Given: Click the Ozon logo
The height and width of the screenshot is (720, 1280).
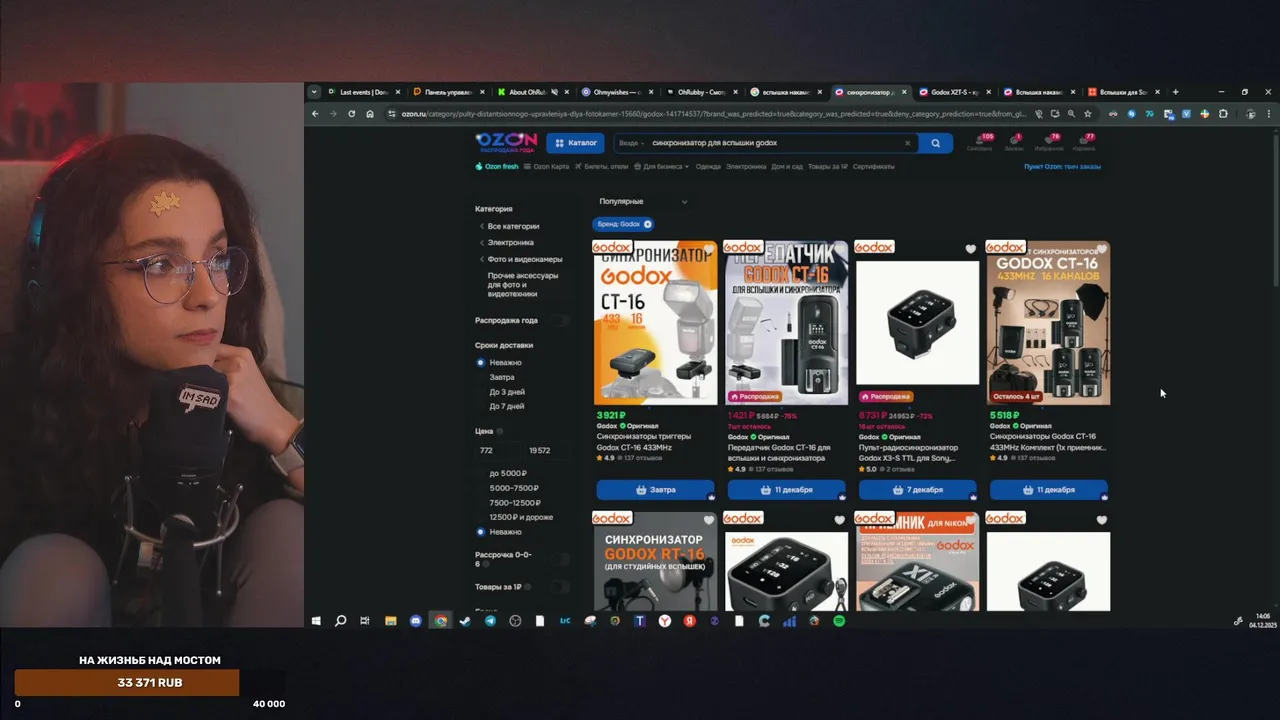Looking at the screenshot, I should 506,142.
